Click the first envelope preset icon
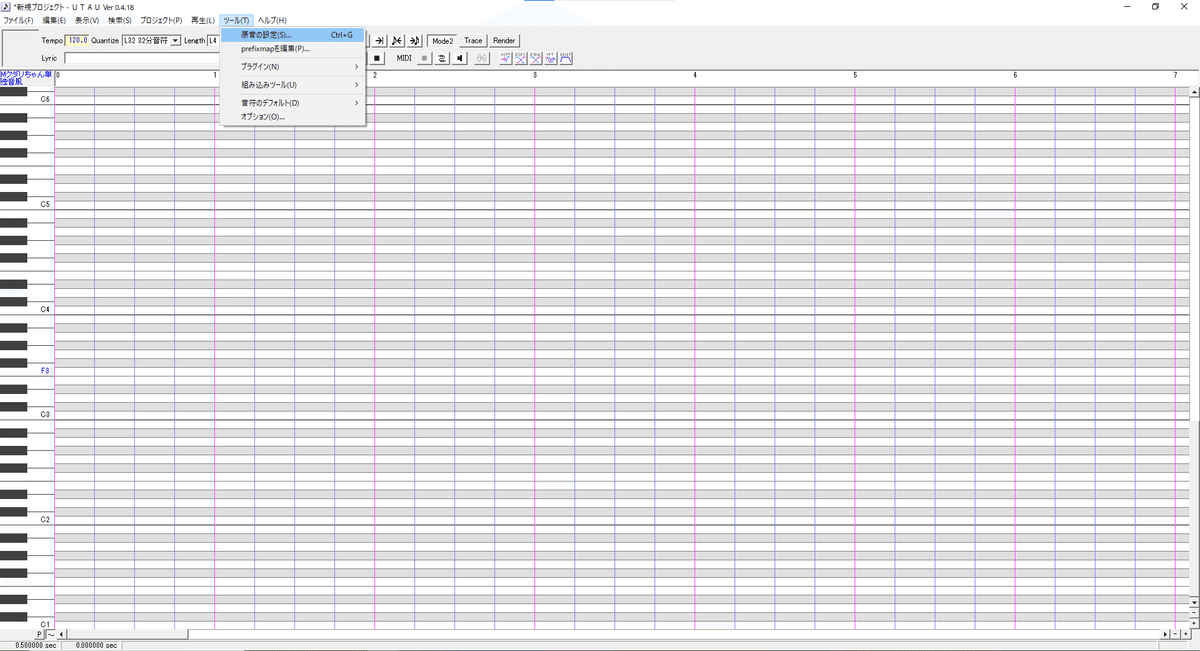Screen dimensions: 1200x651 coord(506,58)
